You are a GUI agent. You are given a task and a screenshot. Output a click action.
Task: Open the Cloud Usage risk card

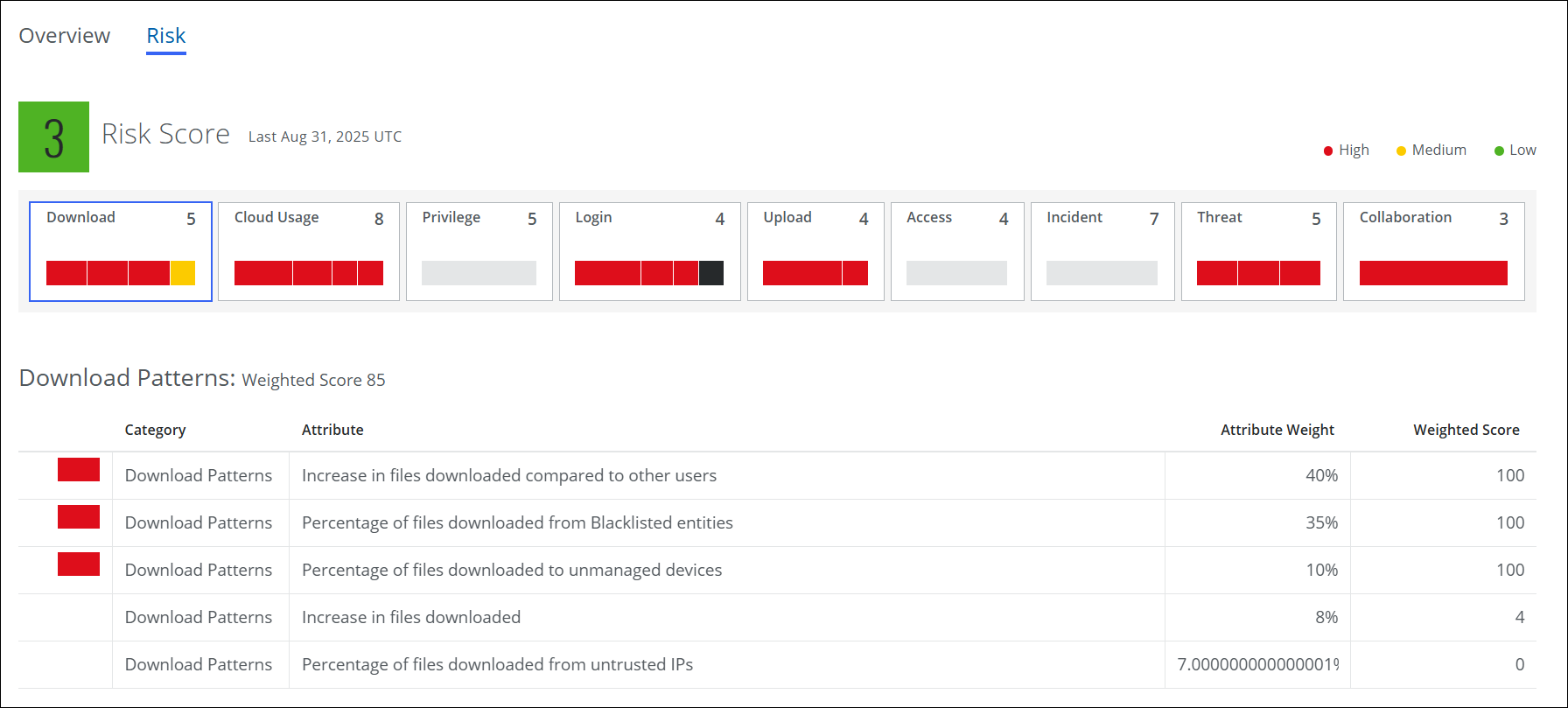click(x=308, y=251)
